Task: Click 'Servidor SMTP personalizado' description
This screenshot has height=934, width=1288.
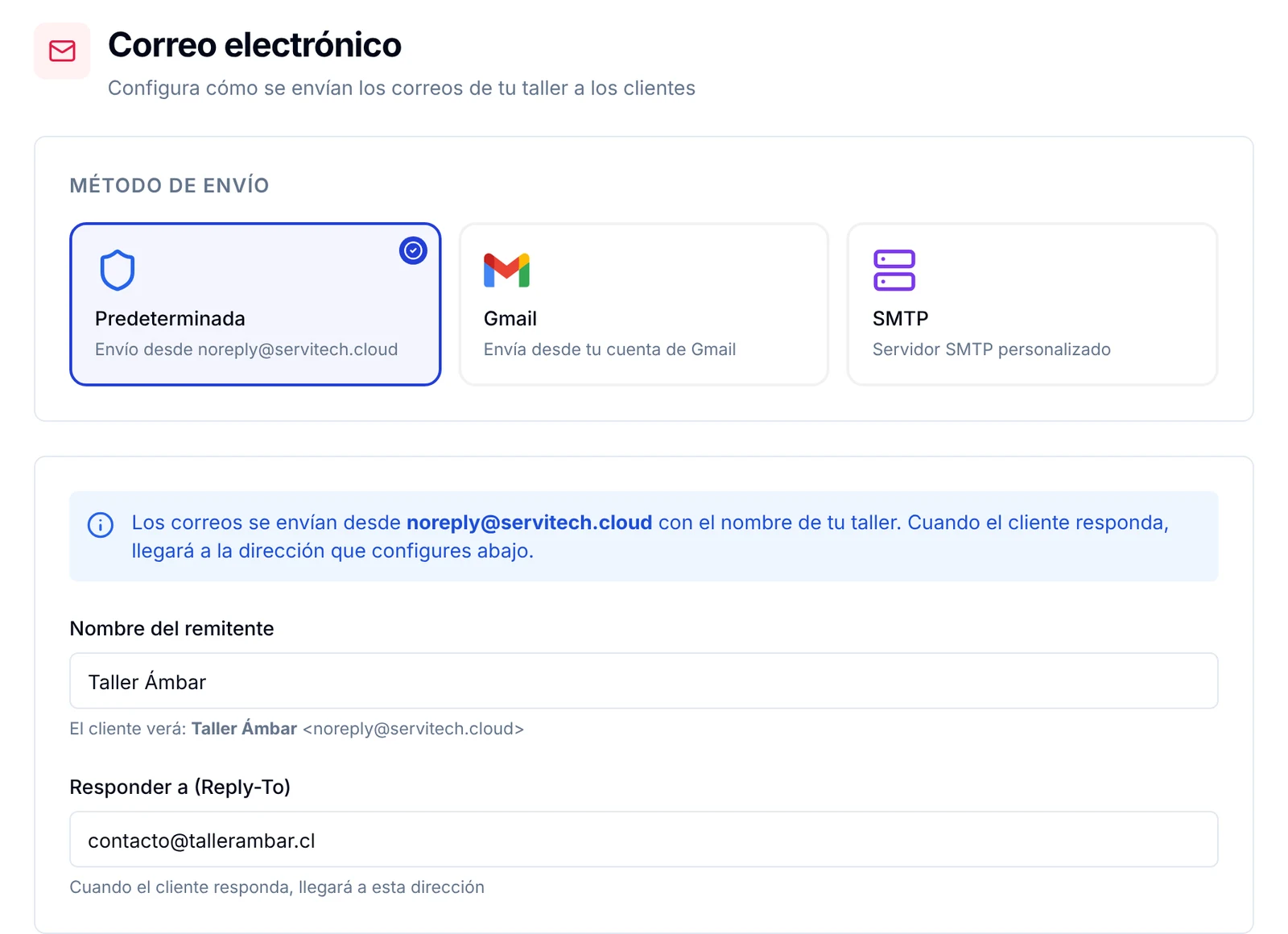Action: [x=992, y=349]
